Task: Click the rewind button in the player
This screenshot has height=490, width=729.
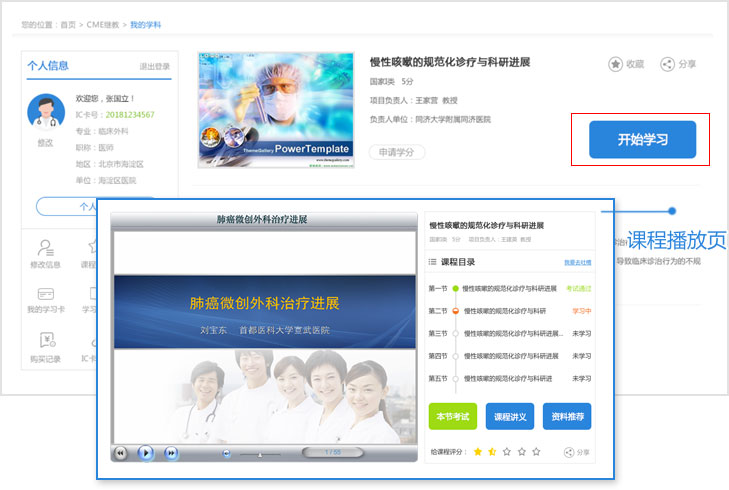Action: (120, 452)
